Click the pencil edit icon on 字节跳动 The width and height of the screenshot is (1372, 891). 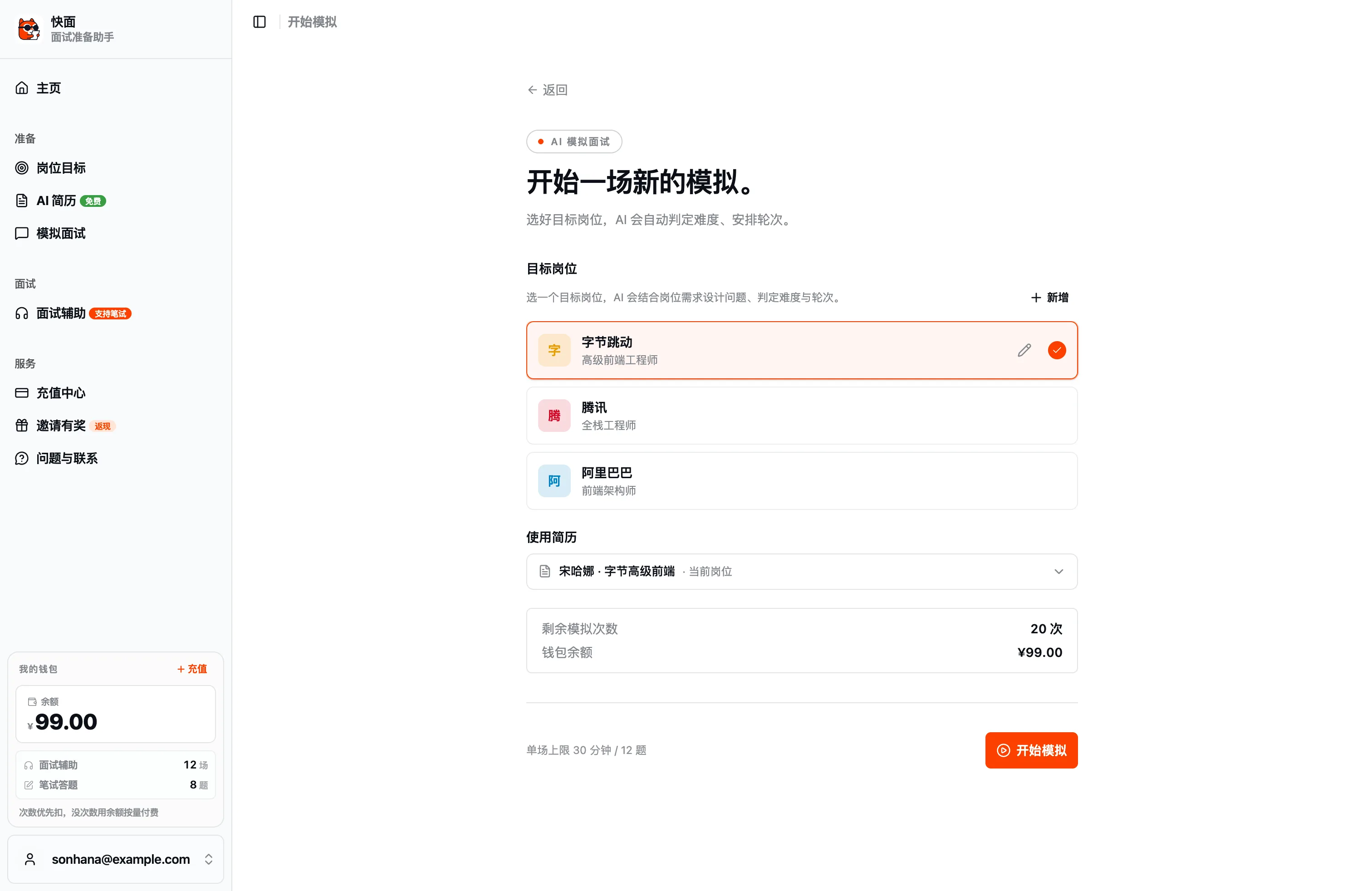[1024, 350]
